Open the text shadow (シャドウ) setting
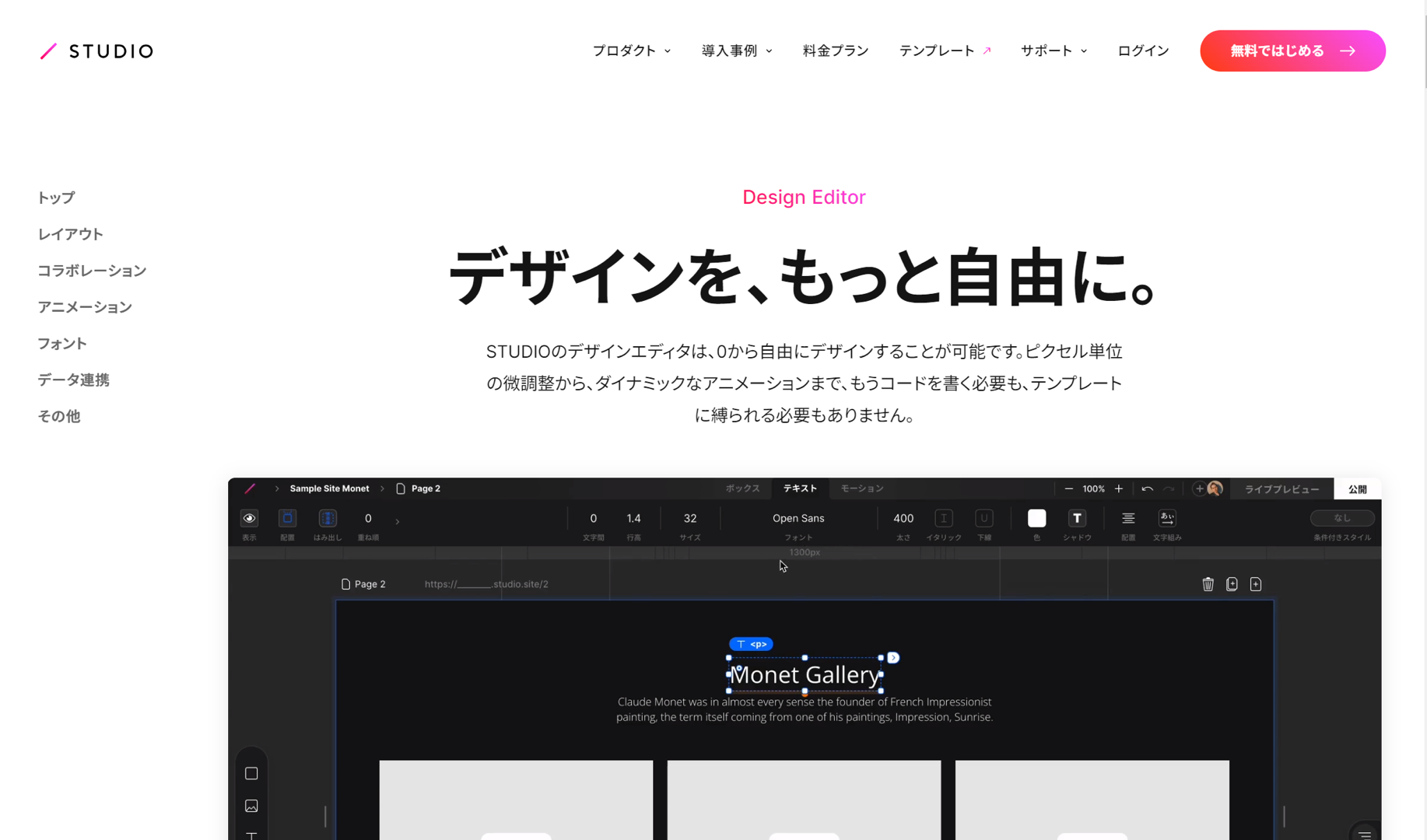1427x840 pixels. 1077,519
